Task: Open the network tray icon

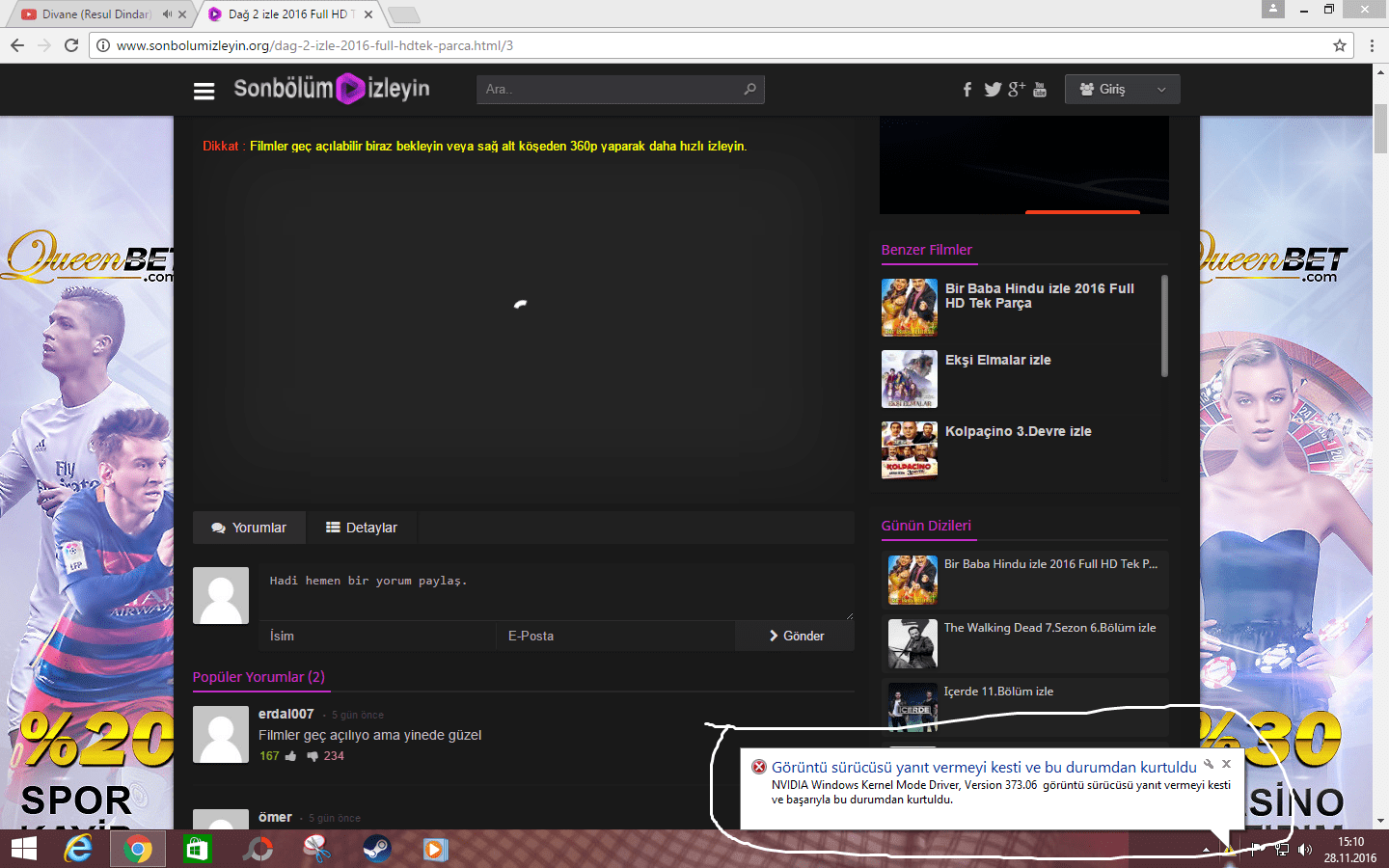Action: [x=1282, y=850]
